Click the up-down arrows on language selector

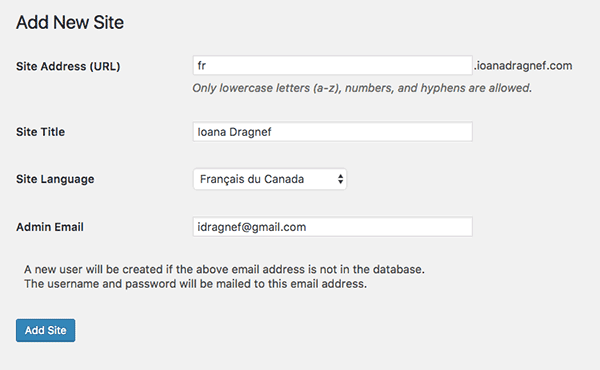340,179
